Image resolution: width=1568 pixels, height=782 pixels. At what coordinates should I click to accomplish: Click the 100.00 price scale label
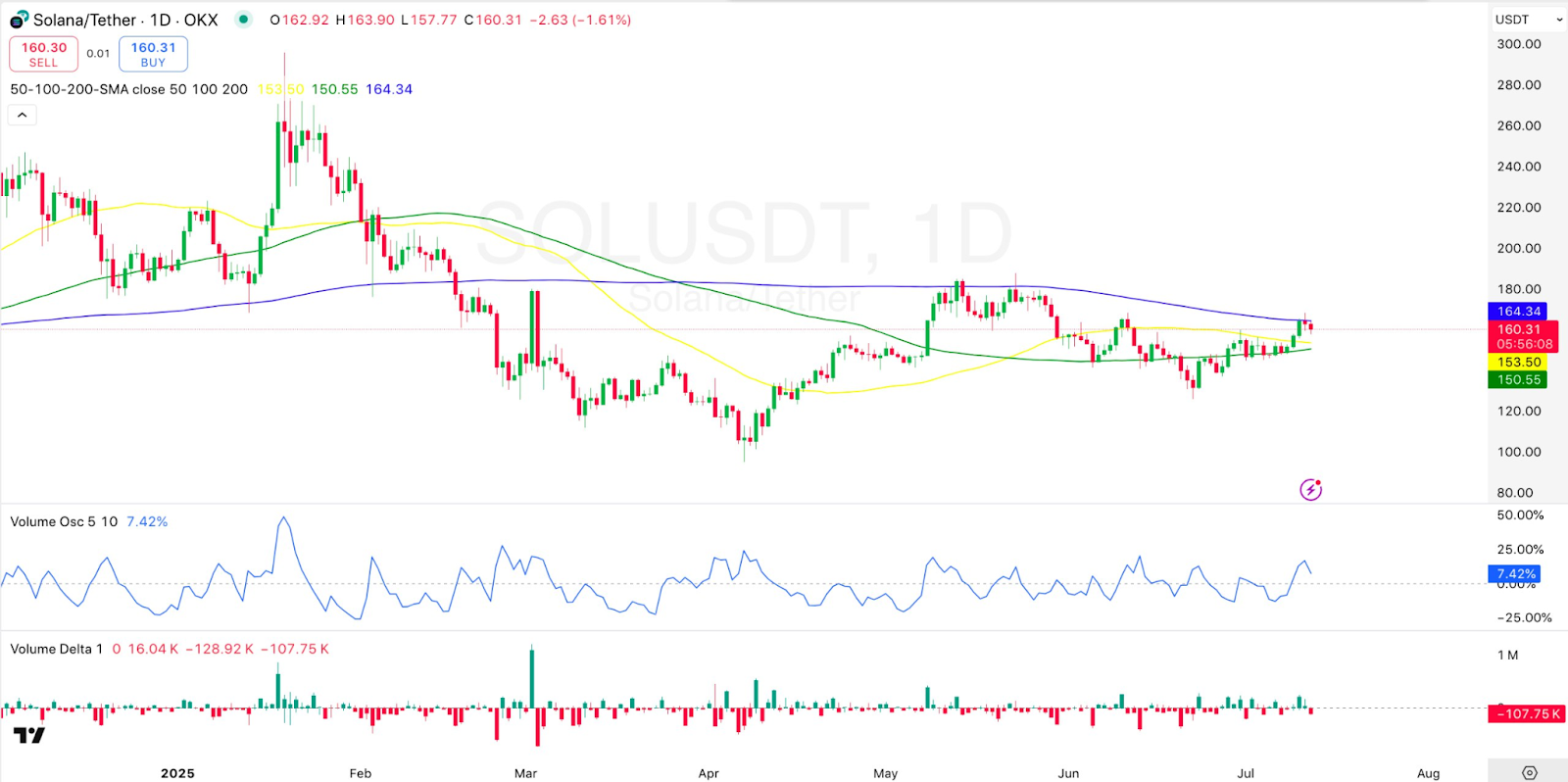coord(1519,452)
